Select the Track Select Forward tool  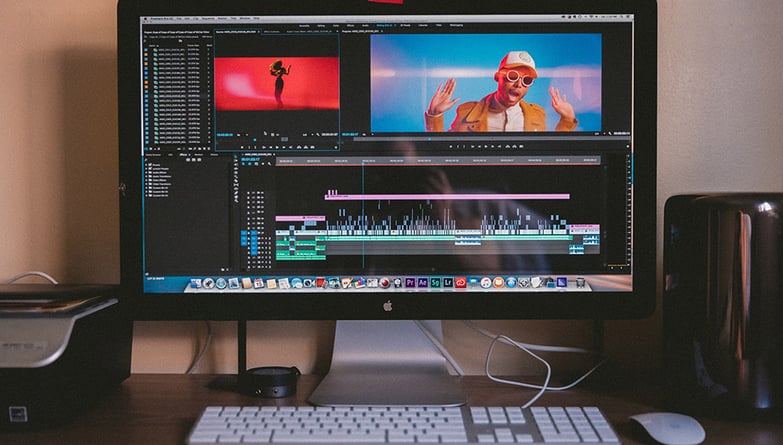236,160
